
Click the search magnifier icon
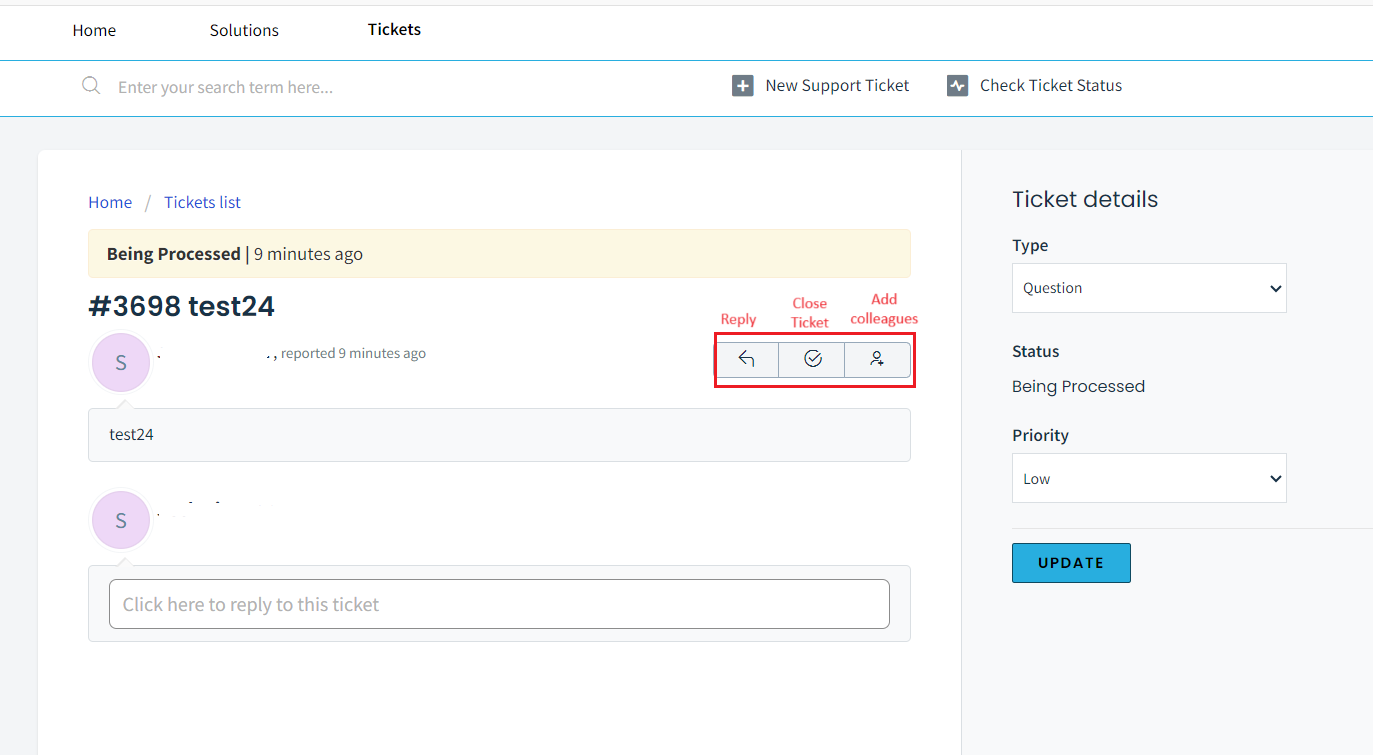[x=91, y=86]
